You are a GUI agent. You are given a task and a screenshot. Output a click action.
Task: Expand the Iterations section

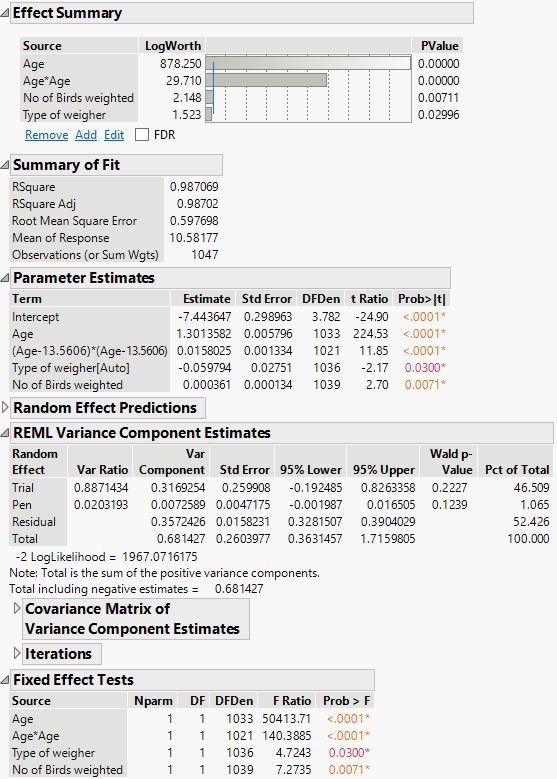[x=17, y=654]
